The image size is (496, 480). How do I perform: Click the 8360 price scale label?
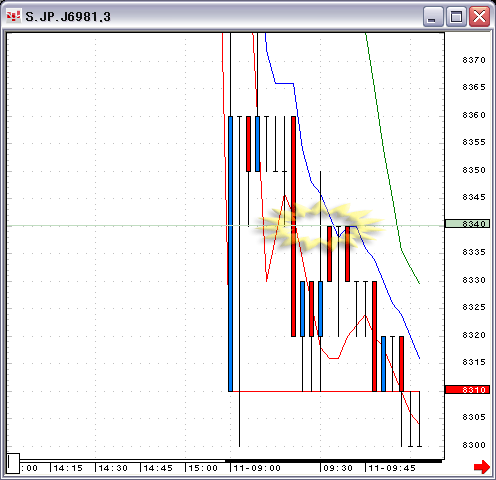click(x=474, y=115)
